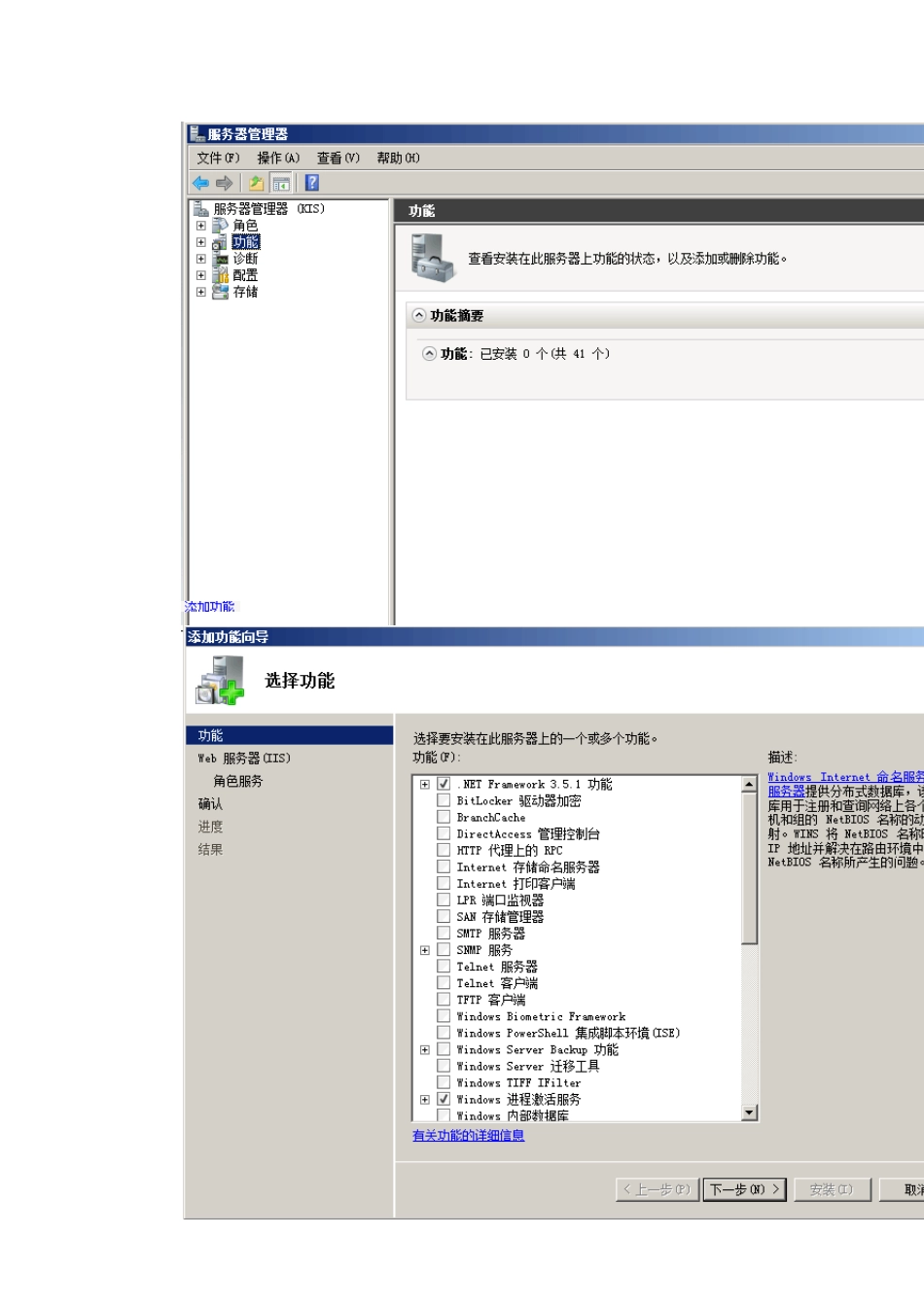Check HTTP 代理上的 RPC checkbox
This screenshot has width=924, height=1307.
tap(444, 850)
